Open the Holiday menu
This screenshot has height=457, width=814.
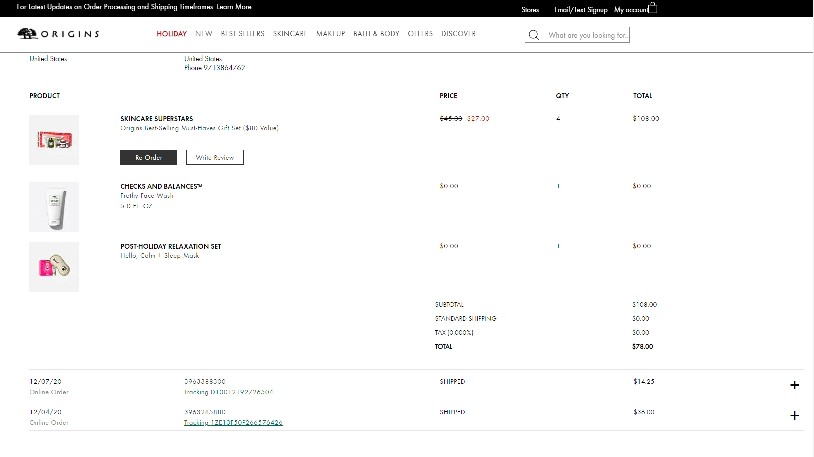coord(171,34)
